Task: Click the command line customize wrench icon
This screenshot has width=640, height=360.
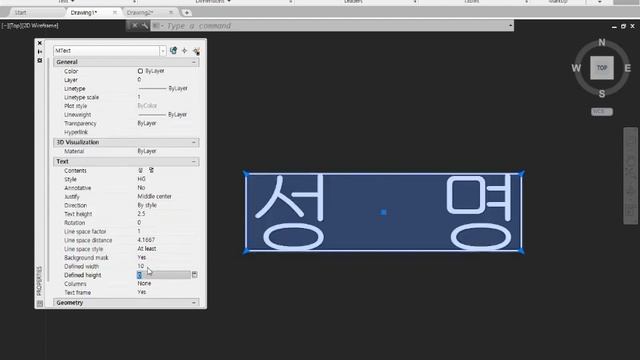Action: 144,26
